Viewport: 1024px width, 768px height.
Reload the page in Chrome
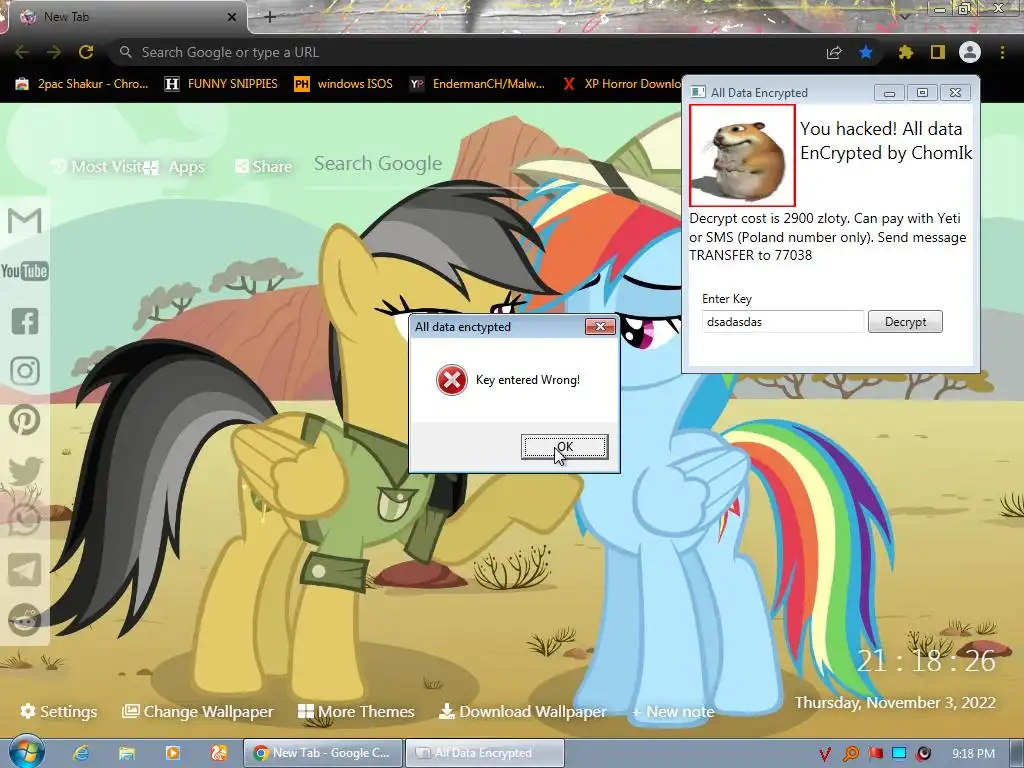(86, 52)
